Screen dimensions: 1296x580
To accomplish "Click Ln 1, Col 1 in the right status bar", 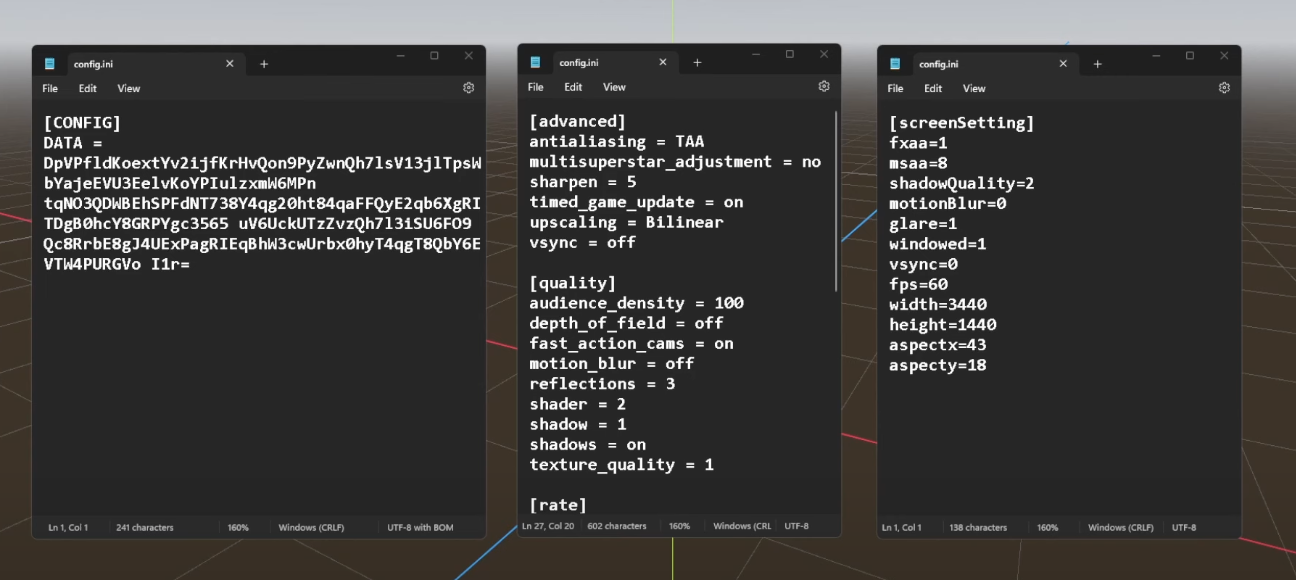I will [902, 527].
